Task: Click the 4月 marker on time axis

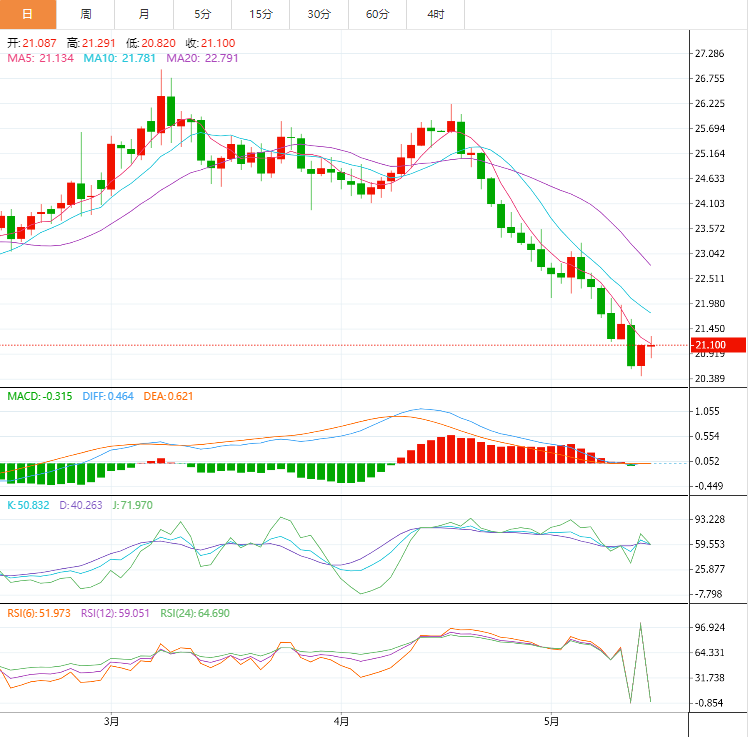Action: [x=341, y=721]
